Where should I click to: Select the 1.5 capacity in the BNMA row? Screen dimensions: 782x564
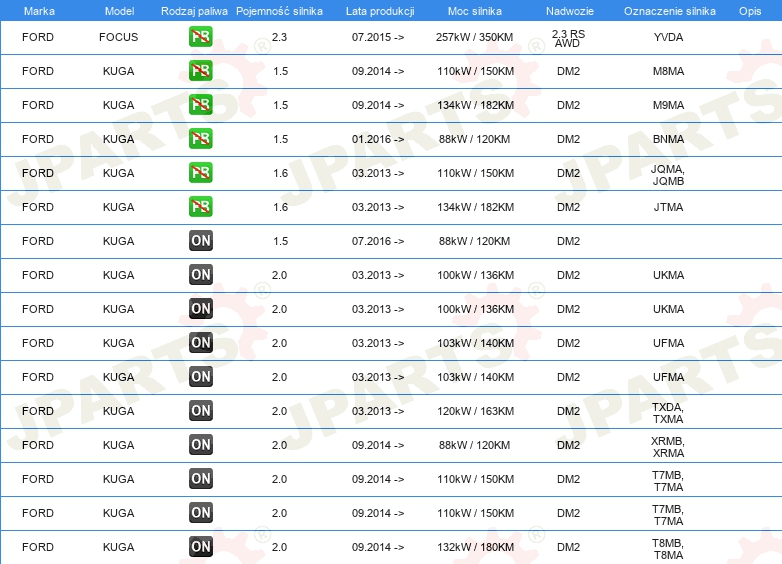tap(280, 139)
